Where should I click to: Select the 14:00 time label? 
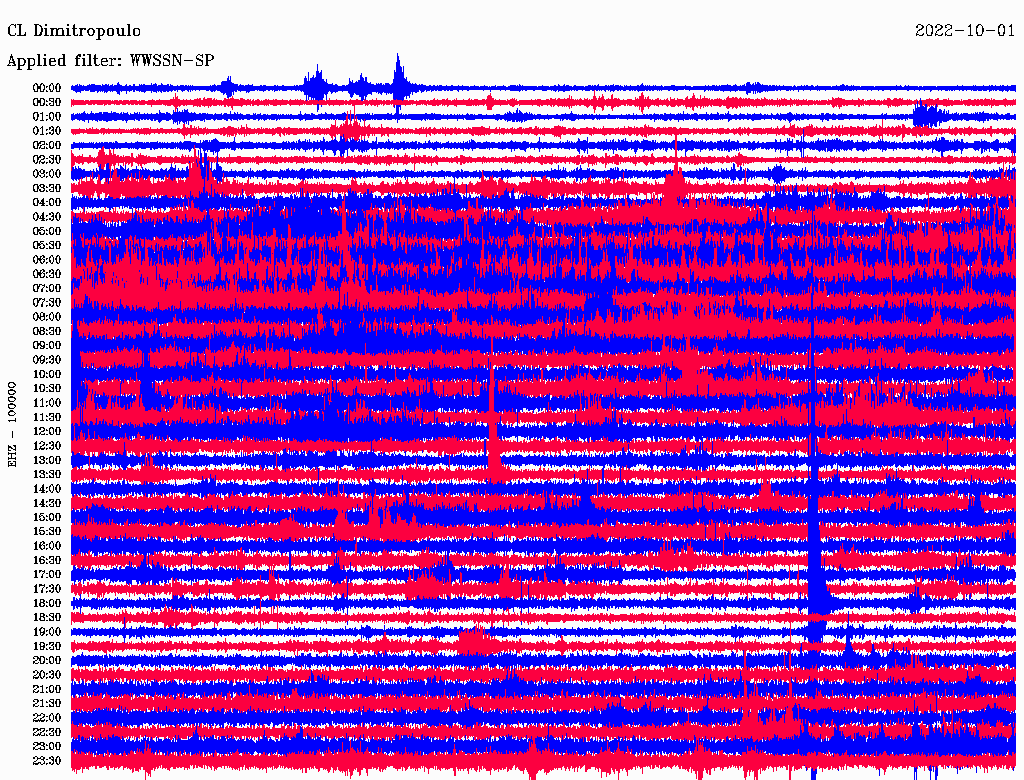click(47, 489)
